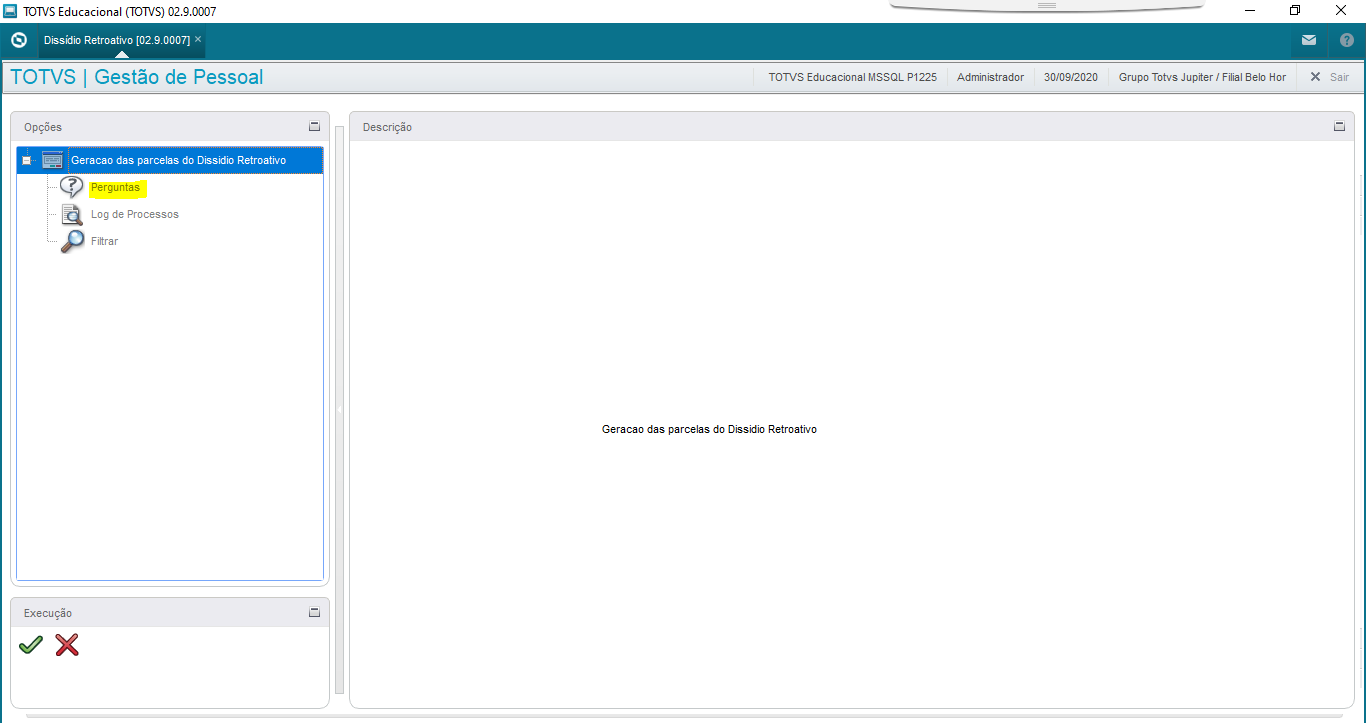
Task: Click the Filtrar magnifying glass icon
Action: [72, 241]
